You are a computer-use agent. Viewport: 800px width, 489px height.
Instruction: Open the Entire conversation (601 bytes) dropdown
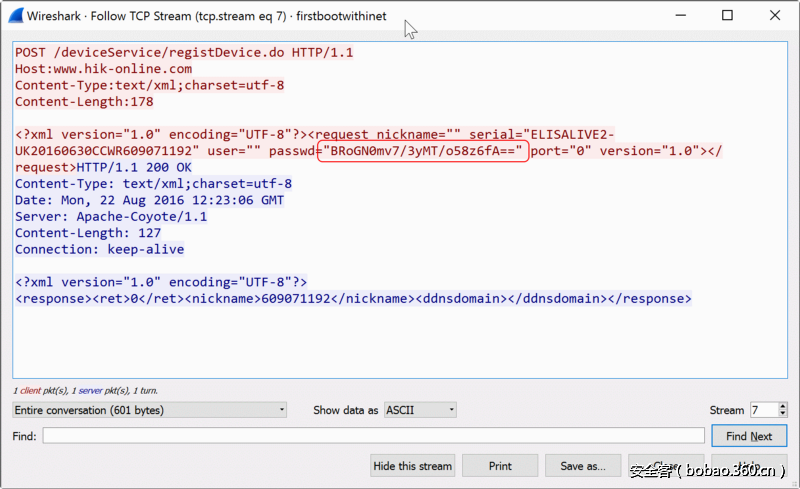(150, 410)
